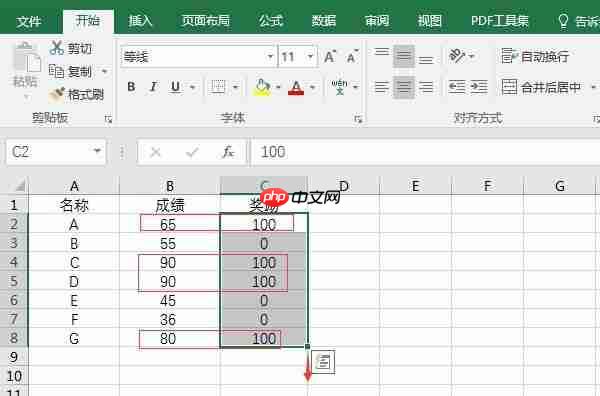Click the Paste icon
This screenshot has height=396, width=600.
tap(27, 57)
